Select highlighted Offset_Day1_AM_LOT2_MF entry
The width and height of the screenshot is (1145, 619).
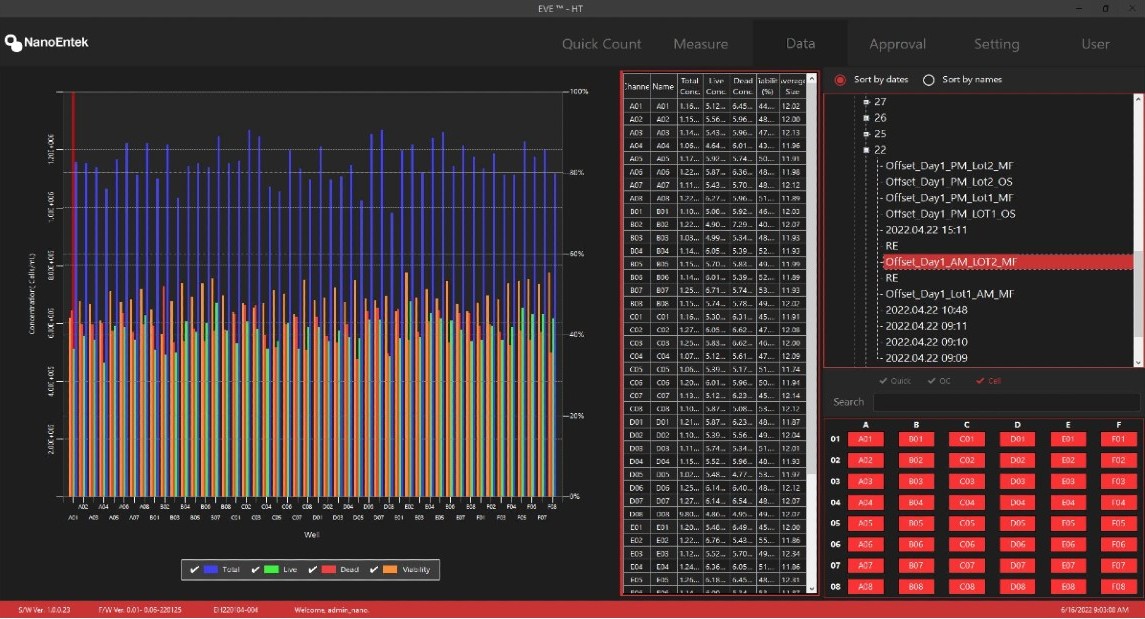[1008, 262]
